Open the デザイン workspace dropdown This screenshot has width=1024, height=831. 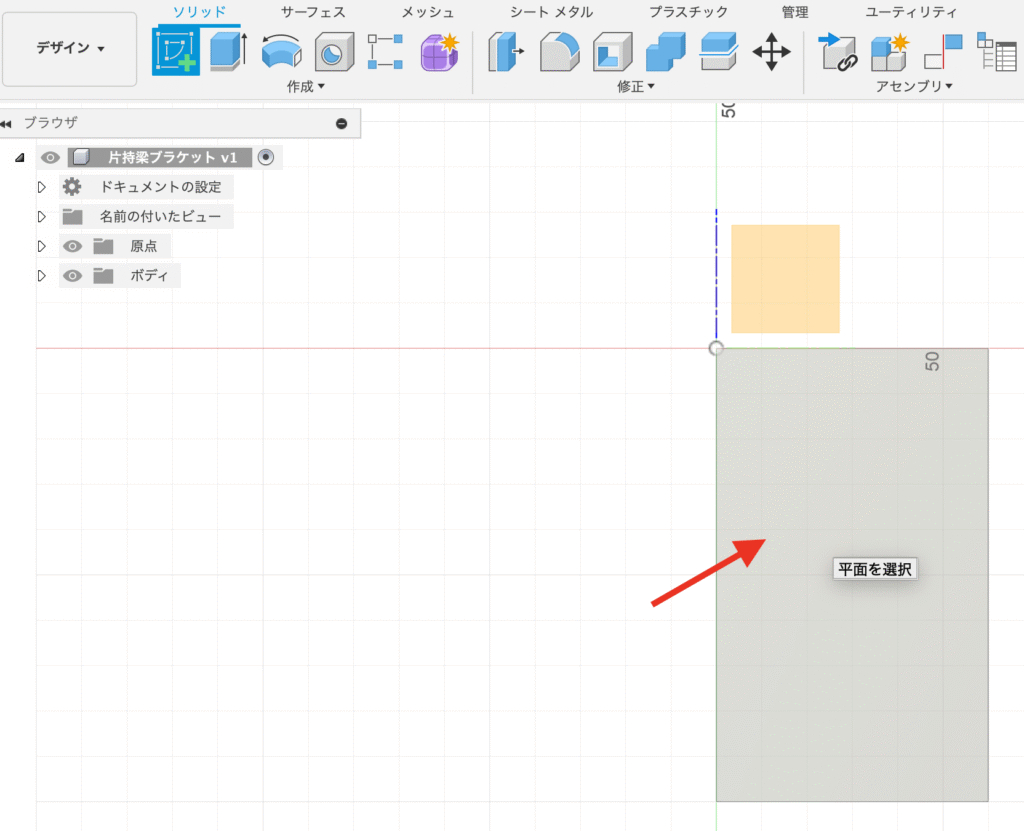click(x=70, y=49)
